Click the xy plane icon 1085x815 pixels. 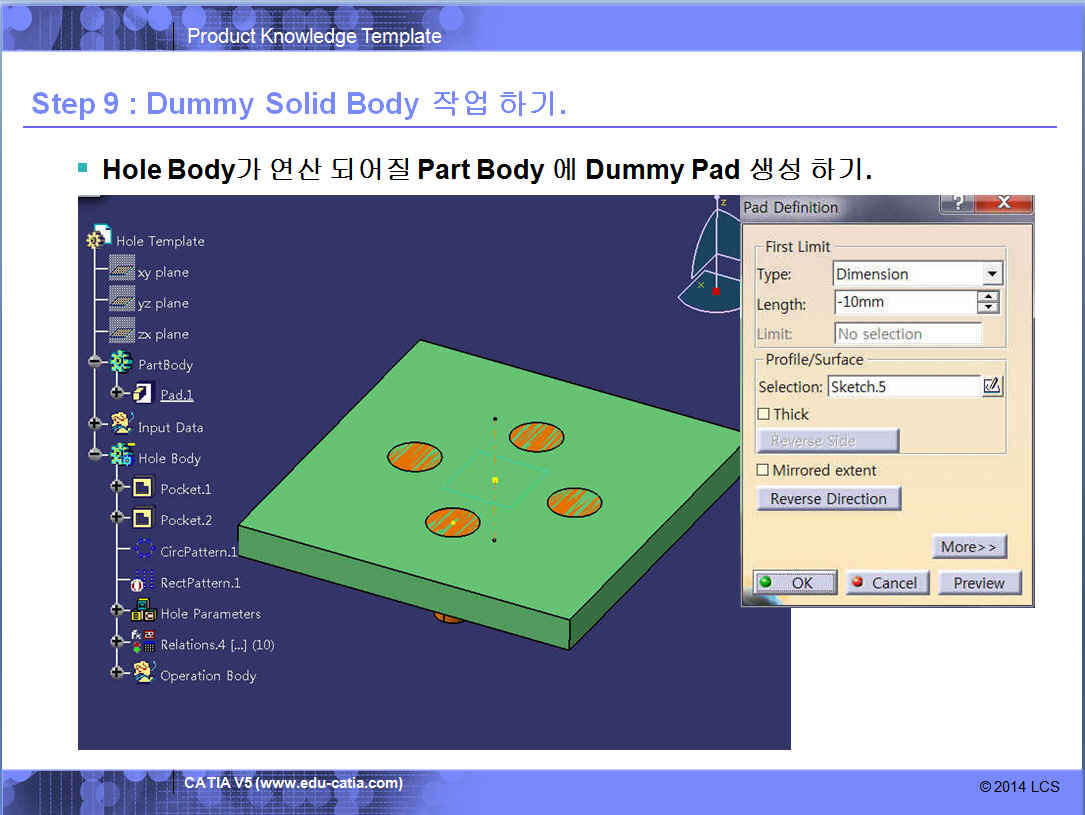click(122, 268)
